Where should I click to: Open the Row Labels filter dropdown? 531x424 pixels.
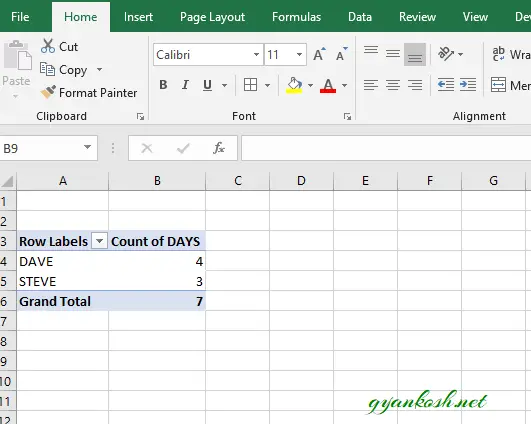99,241
